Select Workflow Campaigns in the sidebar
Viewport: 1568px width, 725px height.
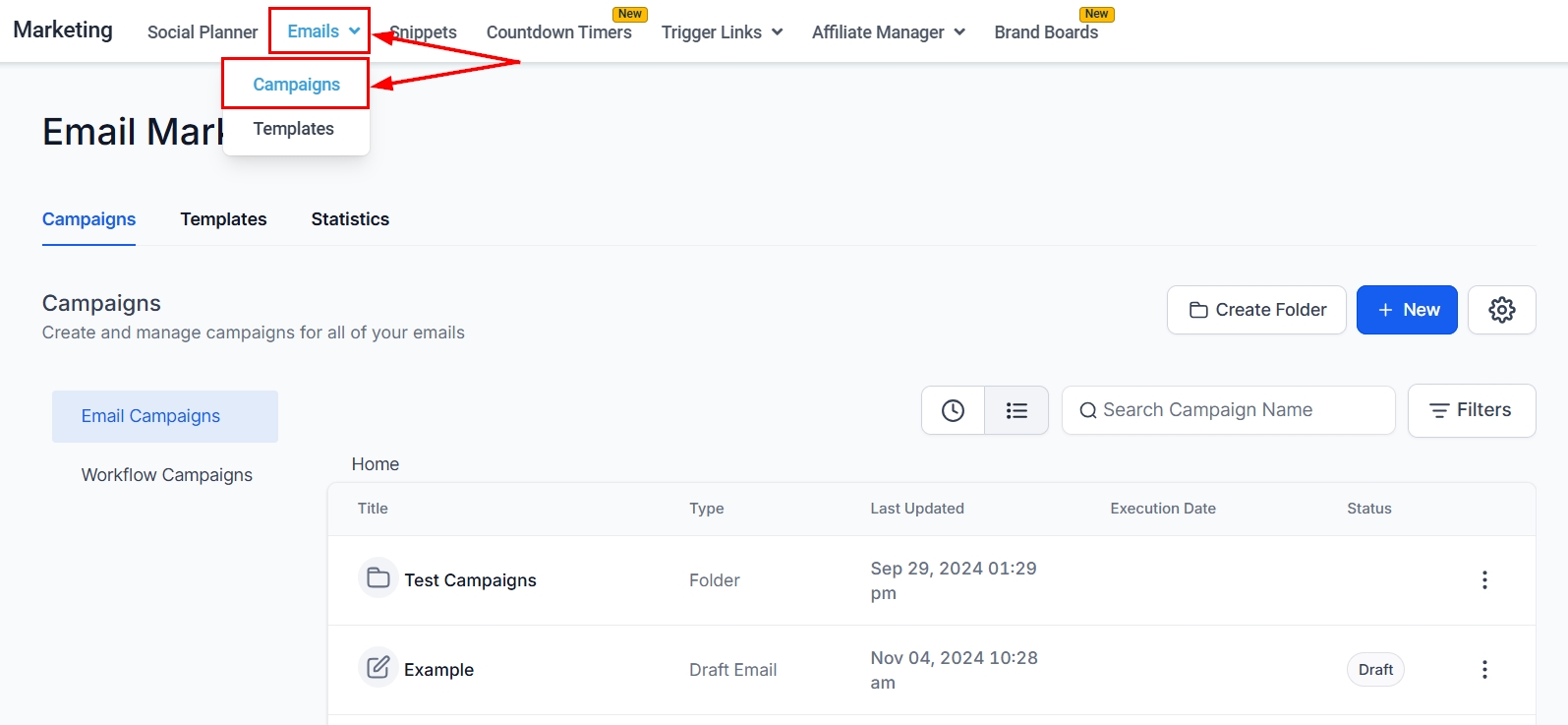166,475
